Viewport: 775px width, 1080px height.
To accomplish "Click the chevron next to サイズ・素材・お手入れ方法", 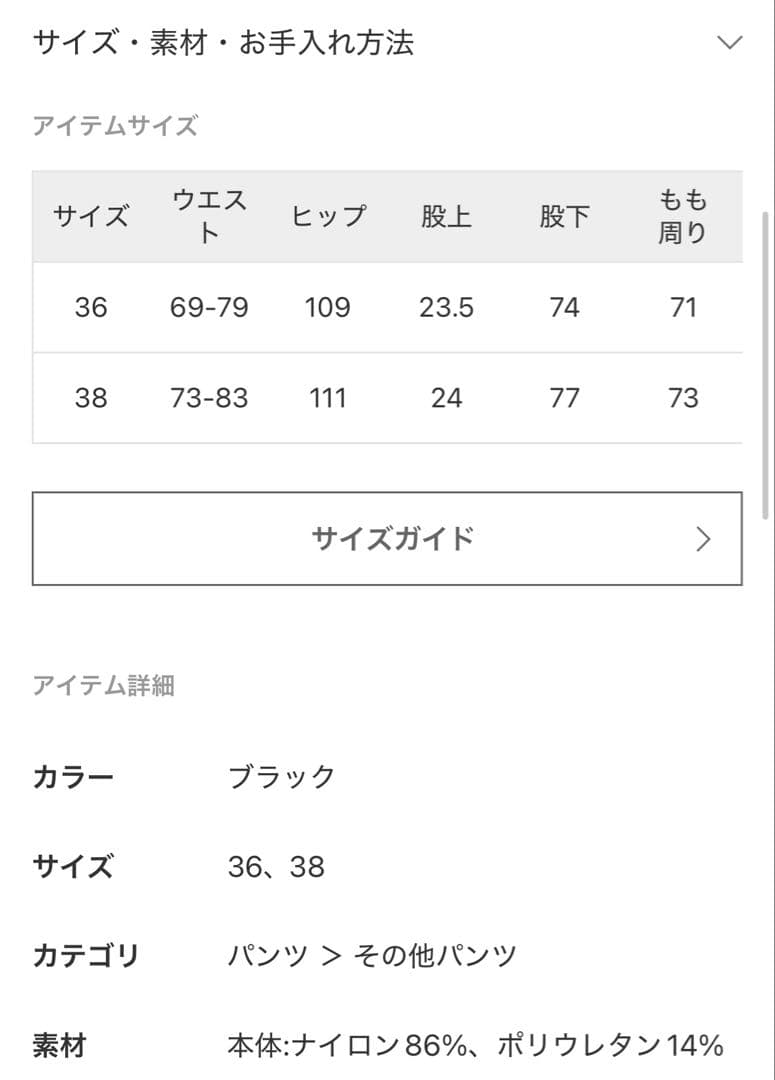I will click(x=731, y=43).
